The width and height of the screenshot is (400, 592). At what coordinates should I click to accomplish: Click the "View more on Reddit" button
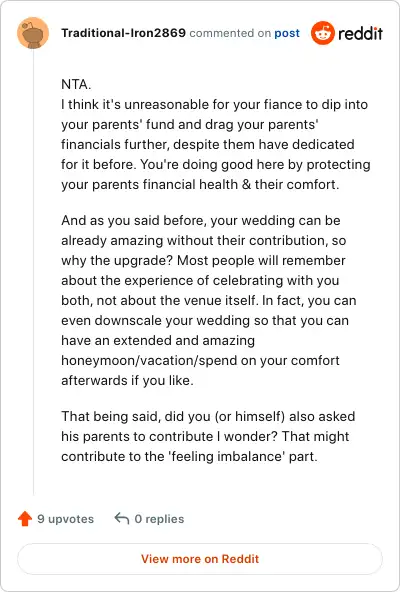click(x=200, y=559)
